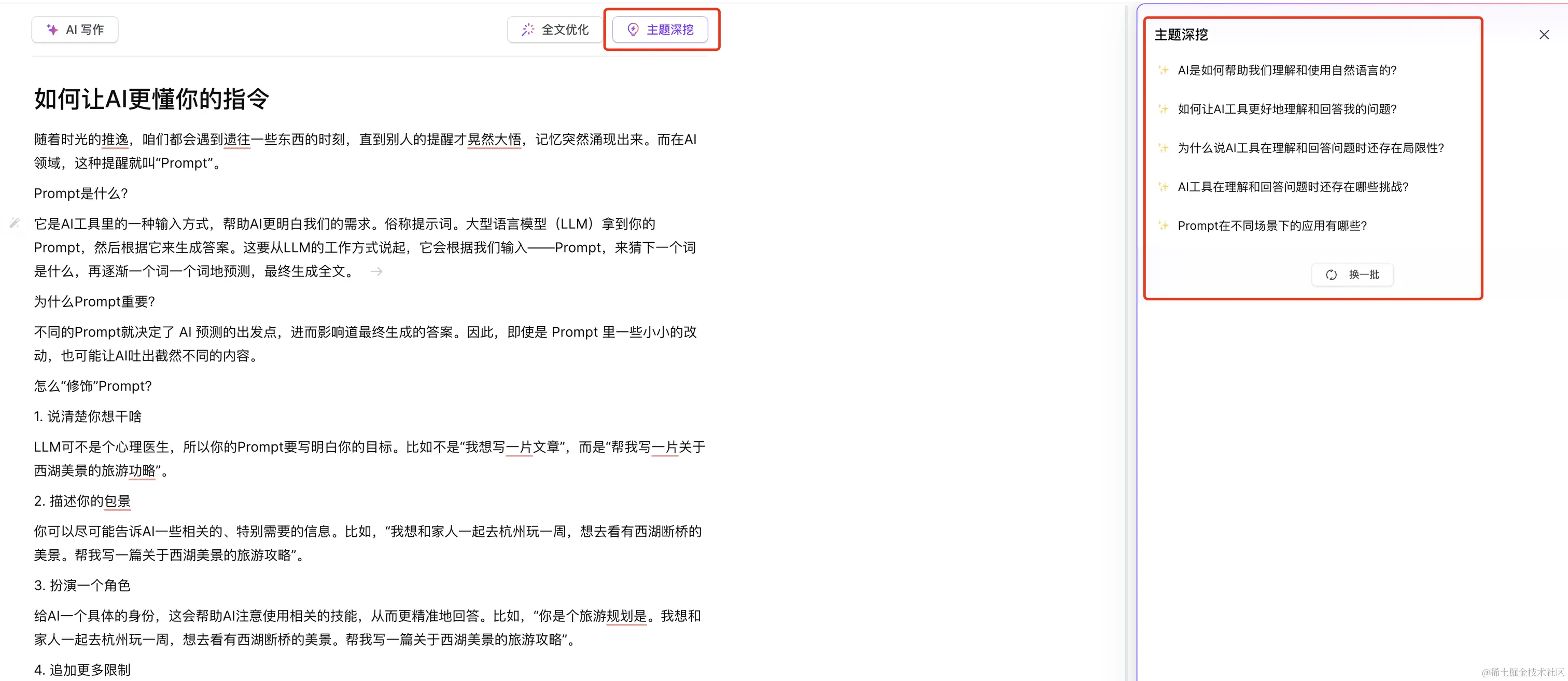Screen dimensions: 1568x681
Task: Close the 主题深挖 side panel
Action: [1544, 34]
